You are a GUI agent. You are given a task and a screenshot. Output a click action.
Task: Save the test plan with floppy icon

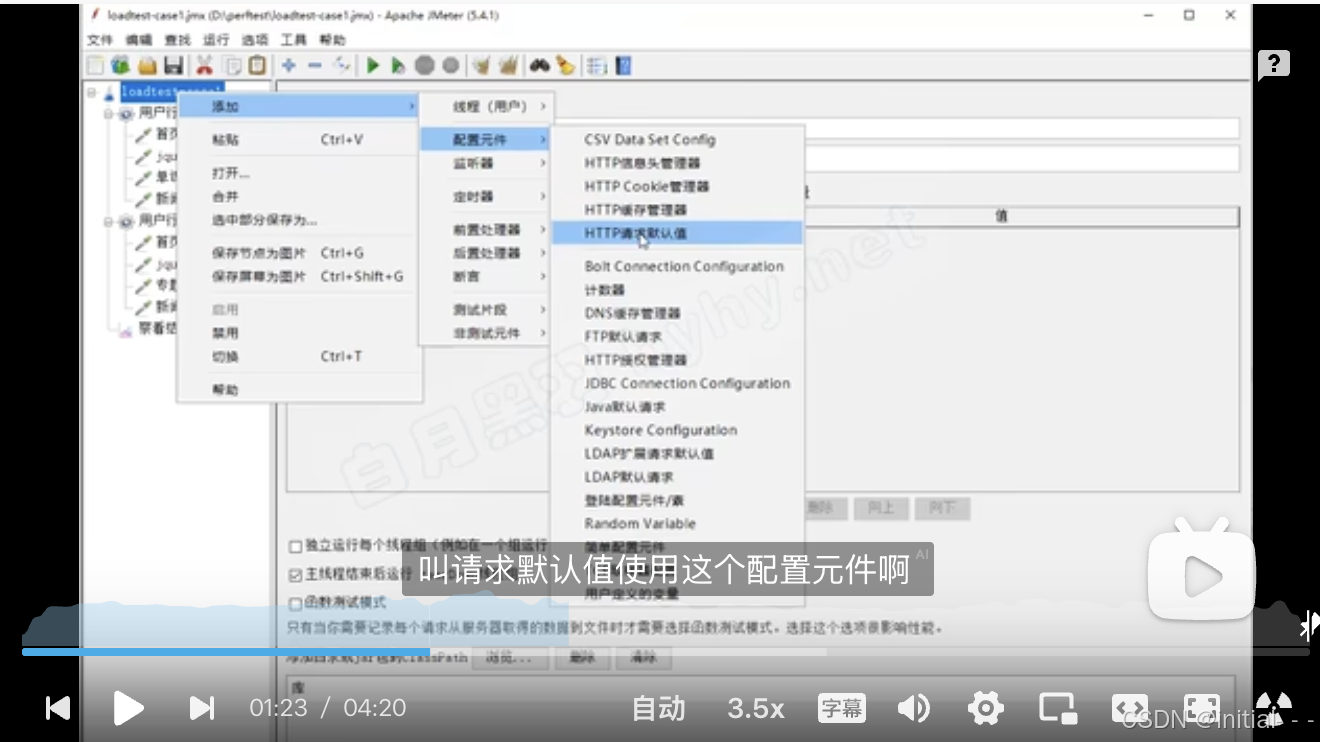click(x=173, y=66)
